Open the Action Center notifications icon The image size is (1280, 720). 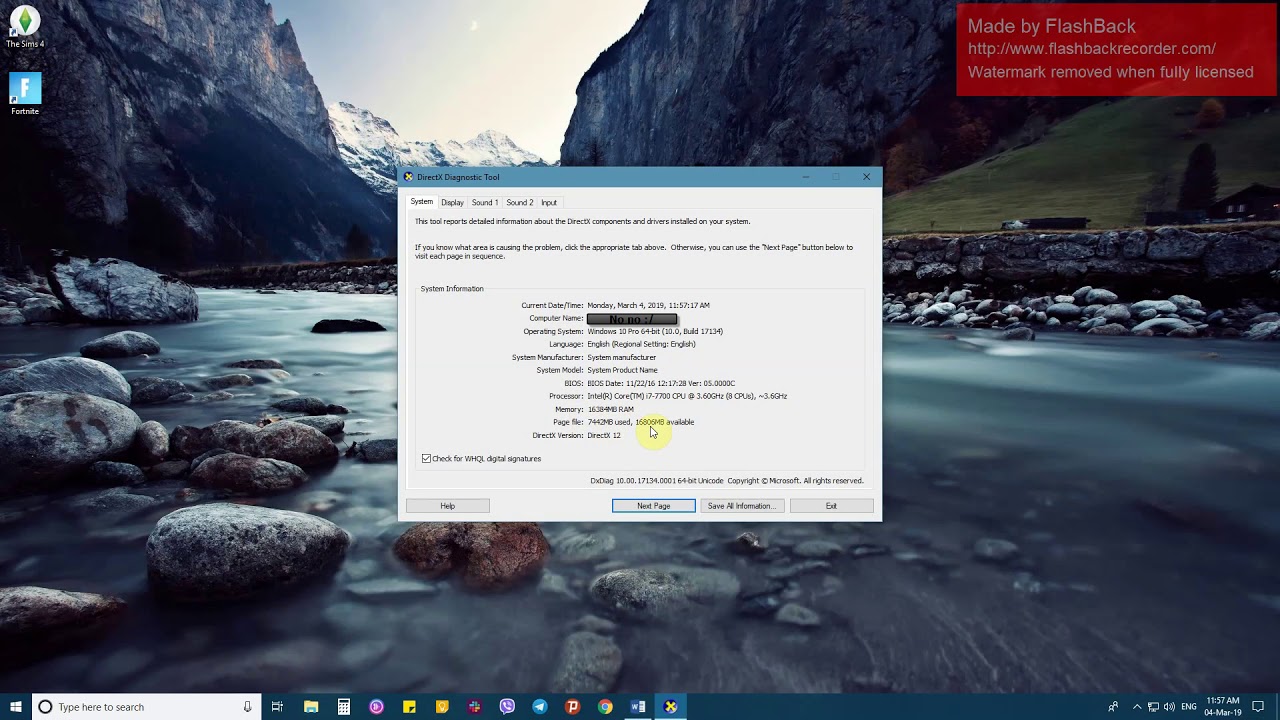coord(1258,707)
